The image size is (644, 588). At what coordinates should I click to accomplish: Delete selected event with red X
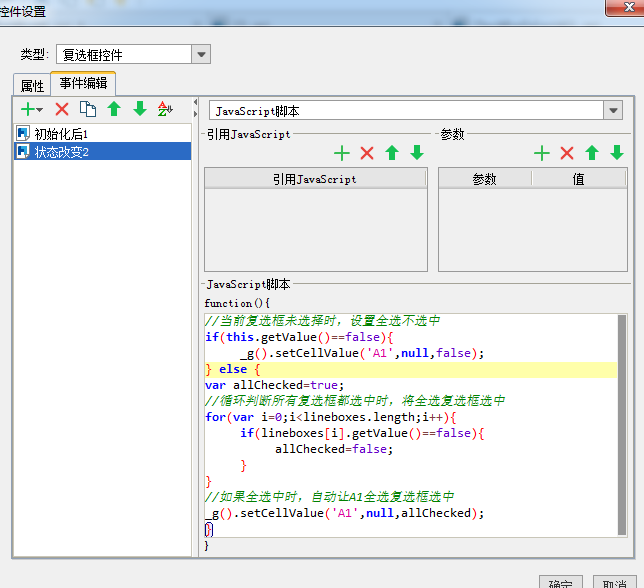point(62,109)
